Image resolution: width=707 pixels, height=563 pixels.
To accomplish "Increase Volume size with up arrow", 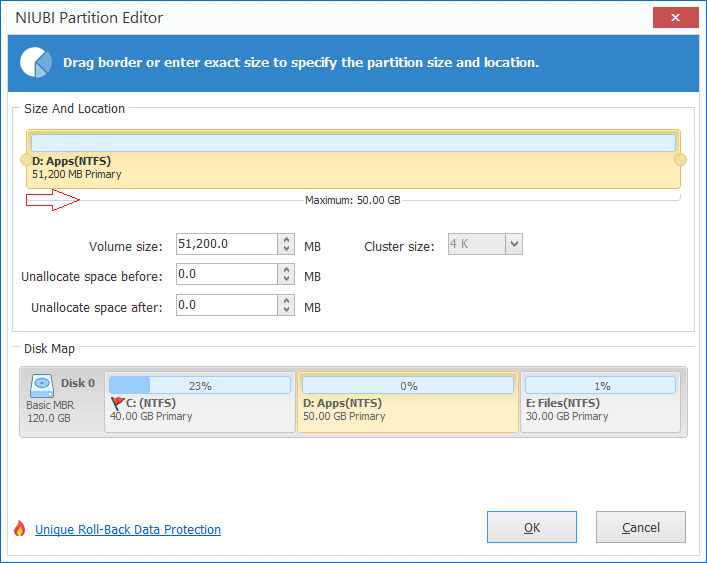I will (x=286, y=239).
